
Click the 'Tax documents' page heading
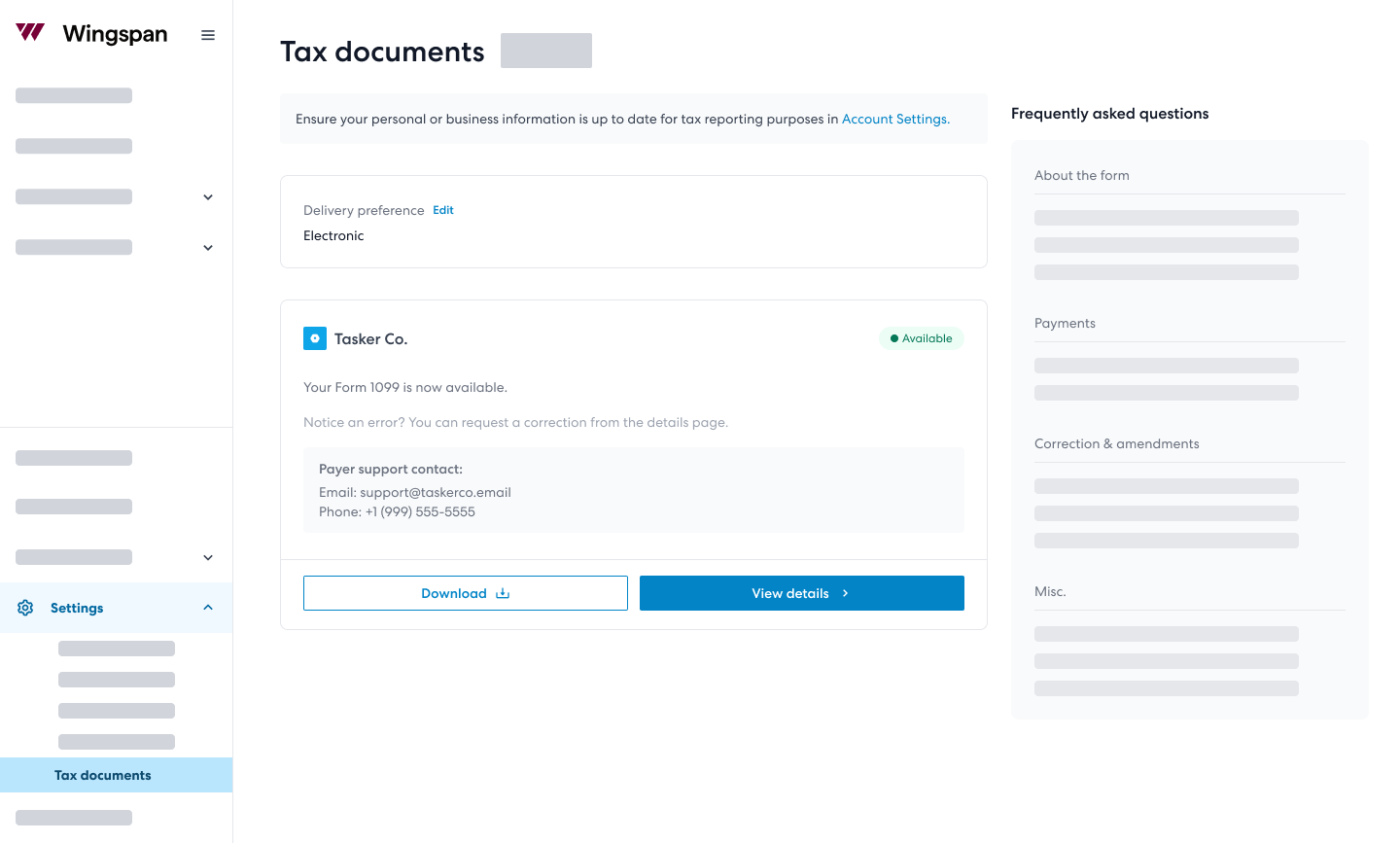[382, 52]
